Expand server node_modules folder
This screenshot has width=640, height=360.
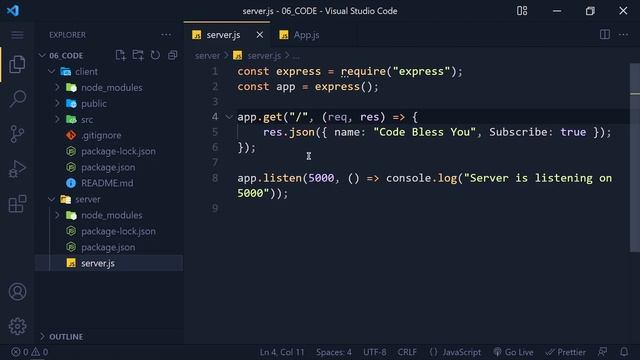point(58,215)
